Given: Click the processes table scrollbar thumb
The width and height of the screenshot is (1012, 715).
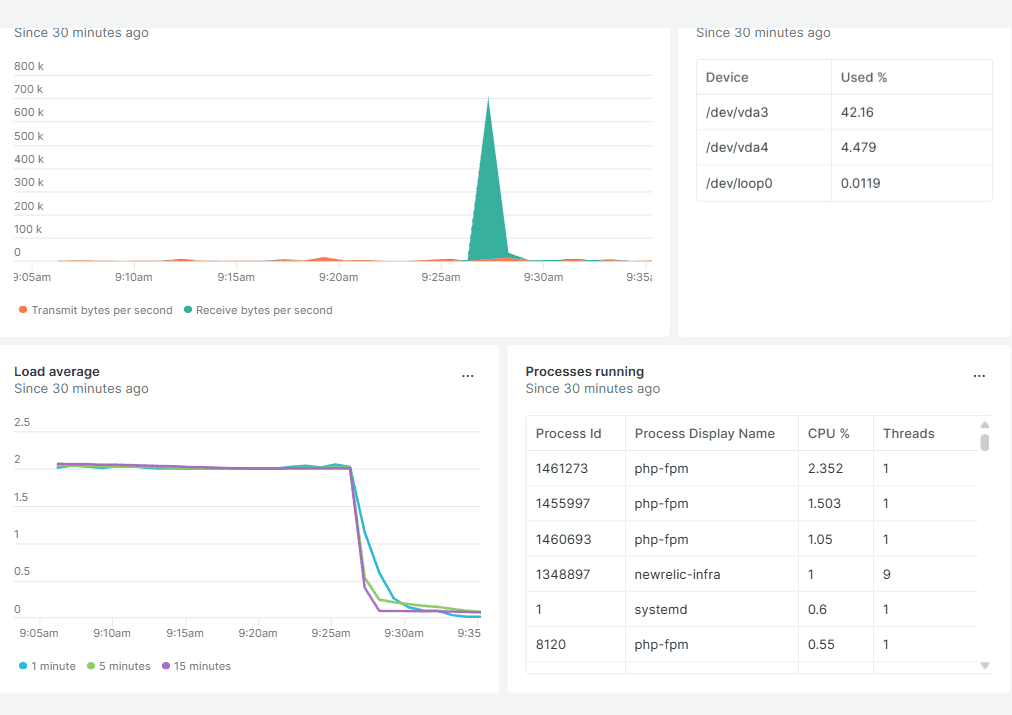Looking at the screenshot, I should pos(984,442).
